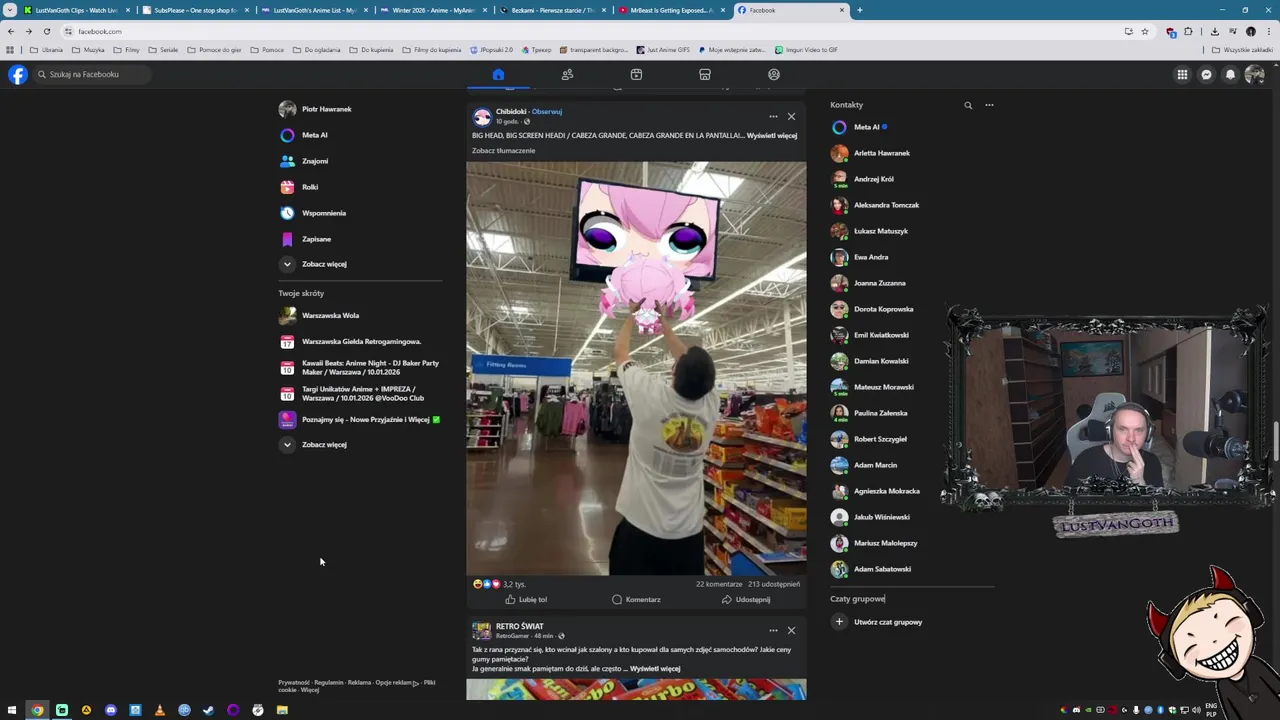Image resolution: width=1280 pixels, height=720 pixels.
Task: Switch to Winter 2026 - Anime MyAnimeList tab
Action: pyautogui.click(x=434, y=10)
